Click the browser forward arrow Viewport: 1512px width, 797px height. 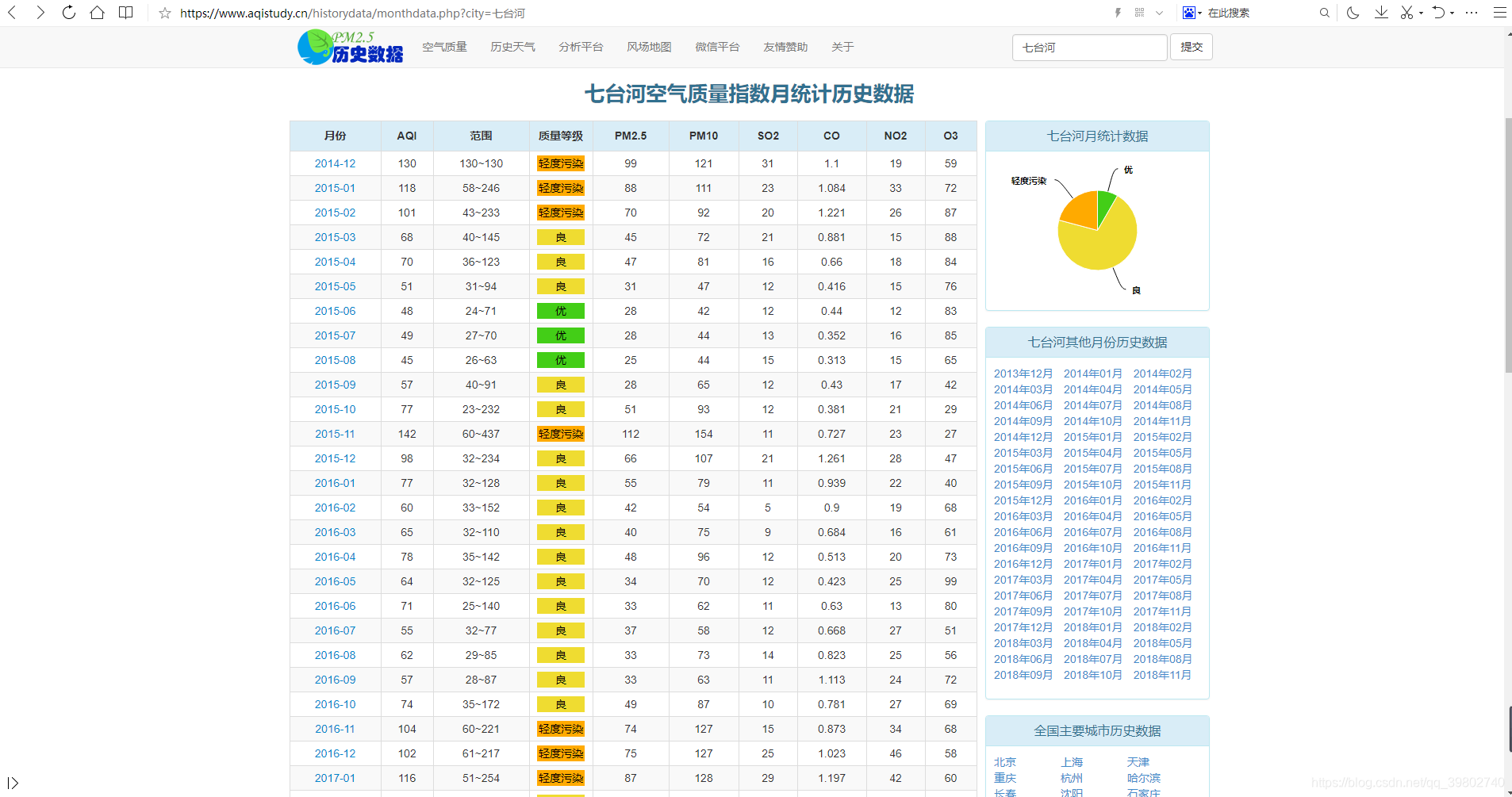click(40, 13)
